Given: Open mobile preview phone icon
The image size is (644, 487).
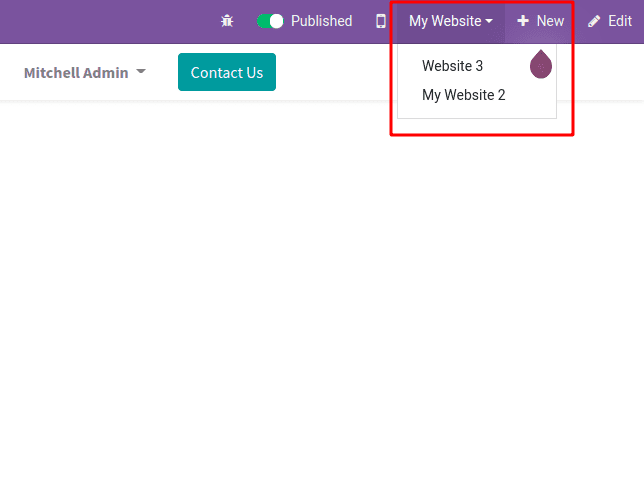Looking at the screenshot, I should (381, 21).
